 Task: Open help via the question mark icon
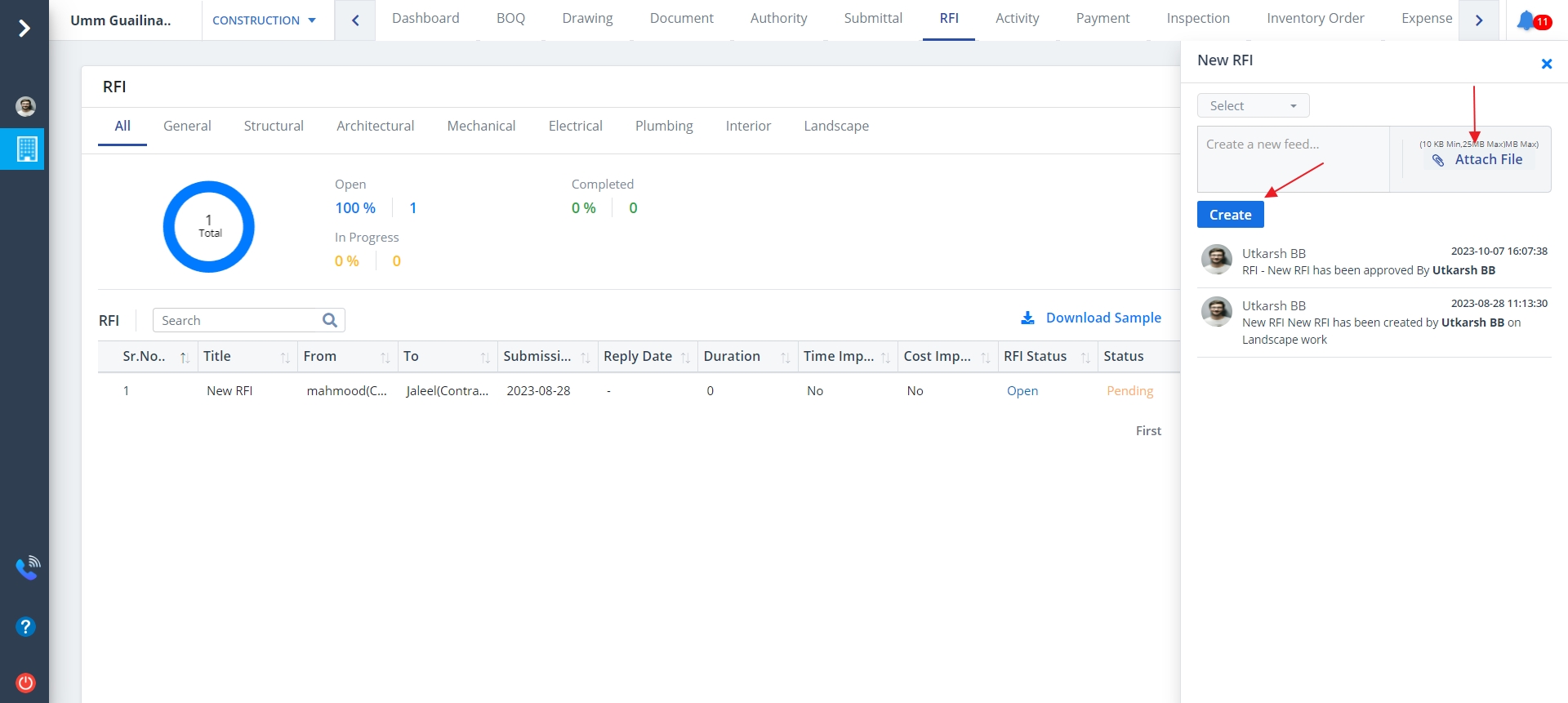[x=25, y=626]
